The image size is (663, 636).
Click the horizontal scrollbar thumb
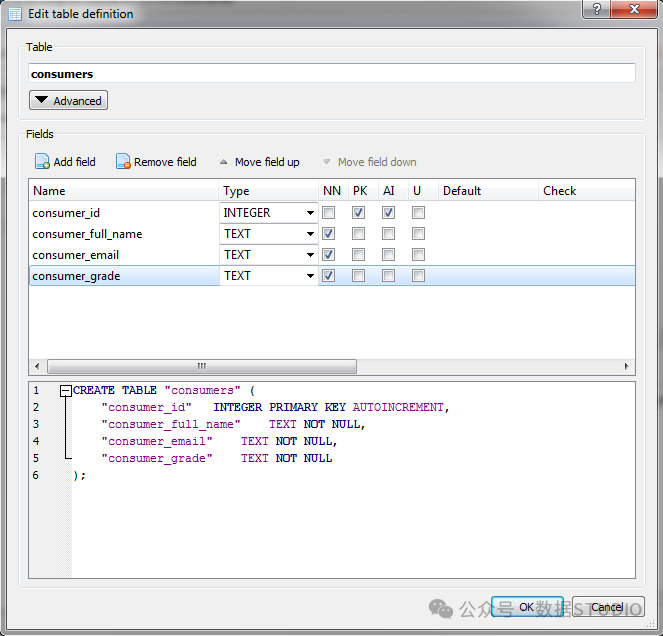(202, 366)
